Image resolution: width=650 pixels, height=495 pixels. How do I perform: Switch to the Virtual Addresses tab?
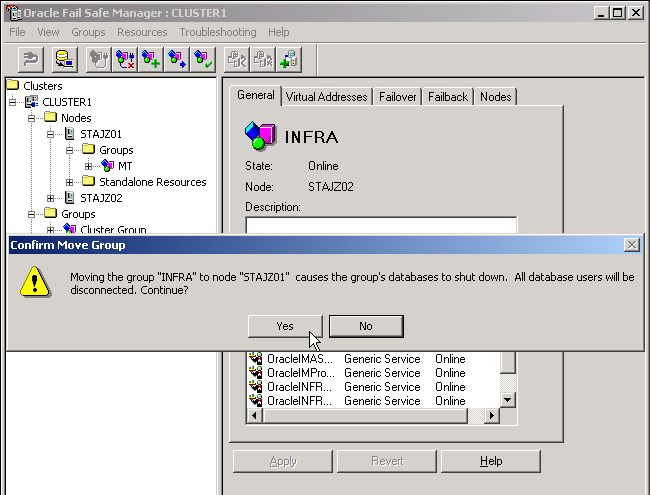(x=327, y=97)
